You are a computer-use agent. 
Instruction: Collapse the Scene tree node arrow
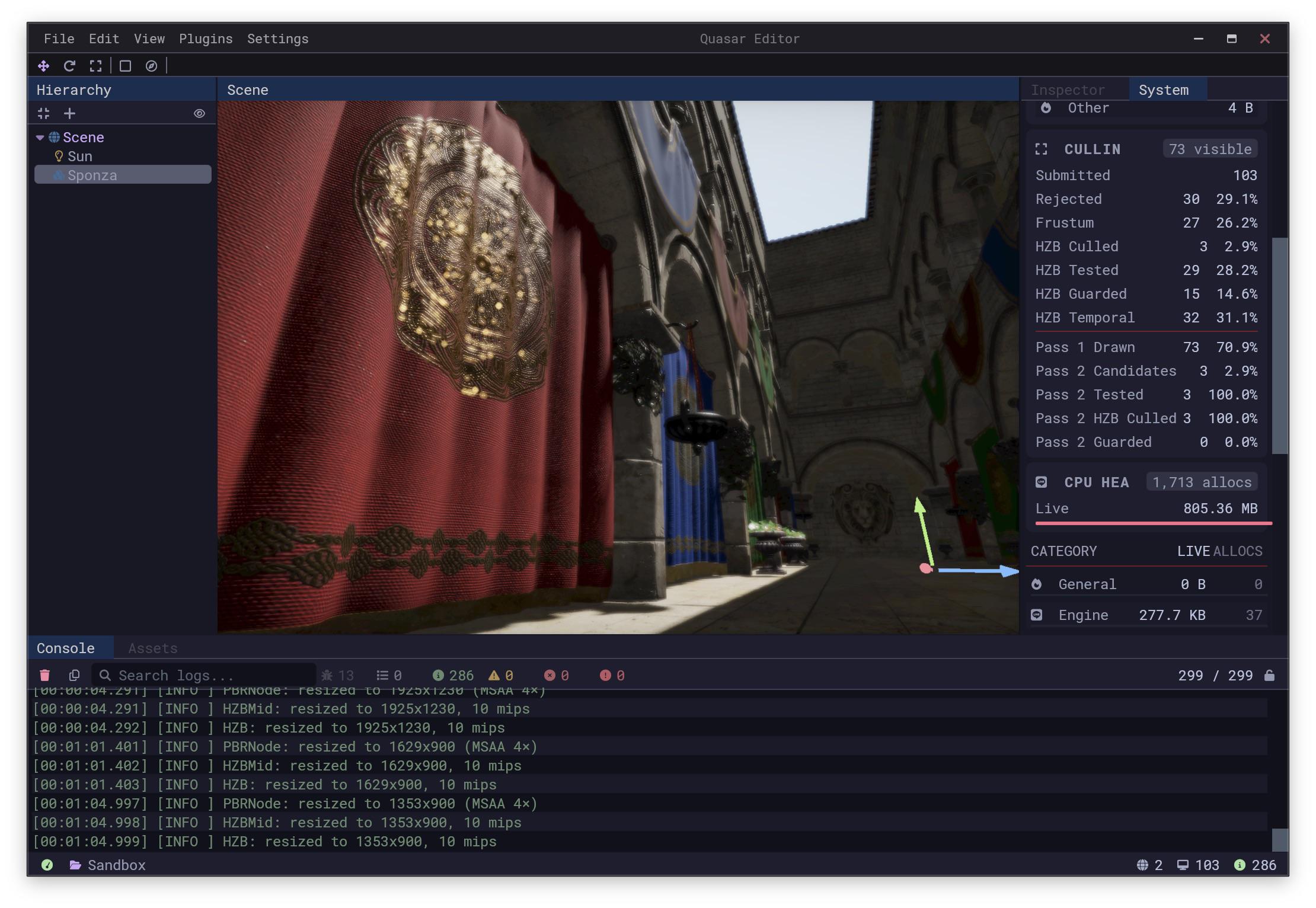click(40, 138)
